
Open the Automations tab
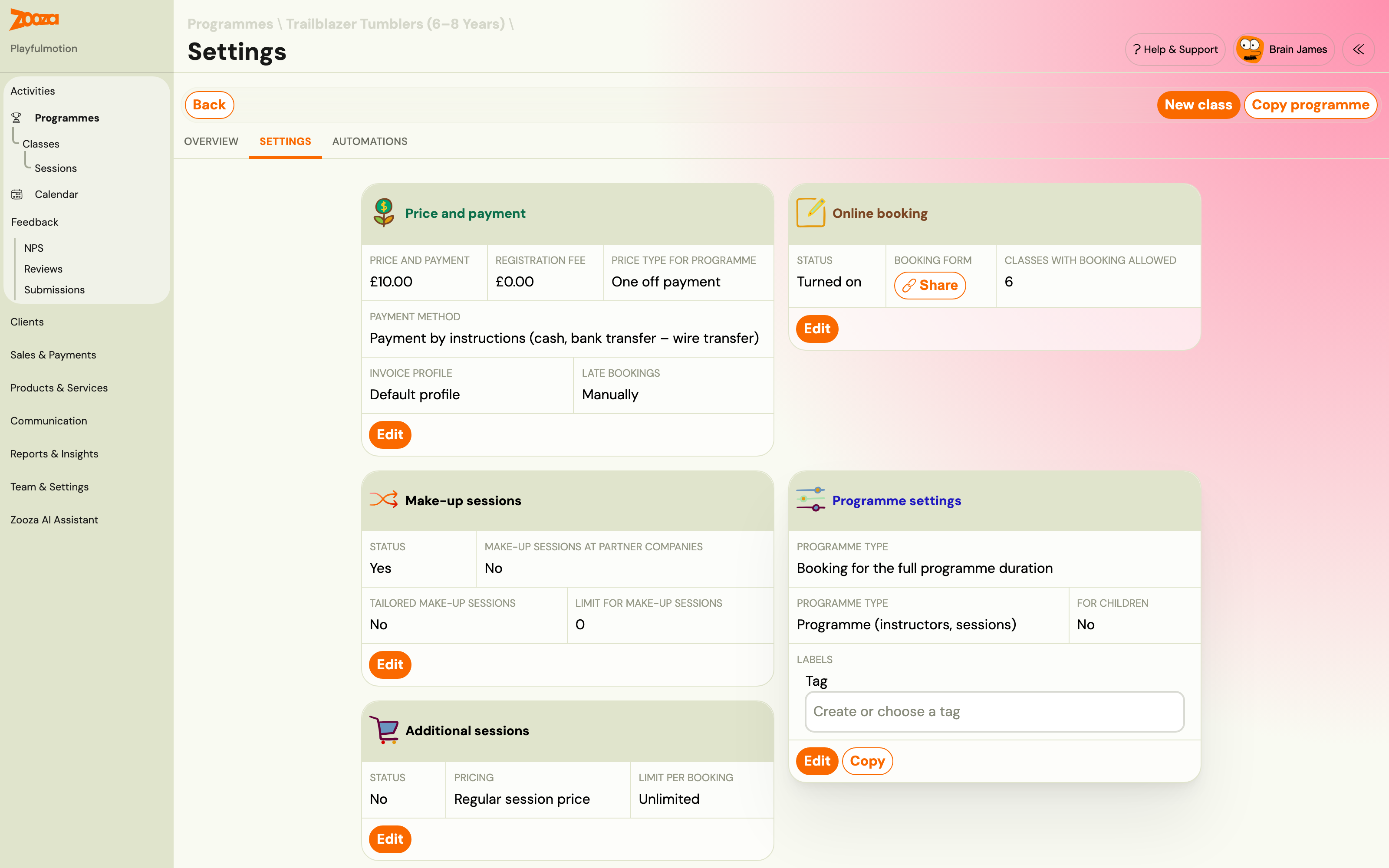click(370, 141)
